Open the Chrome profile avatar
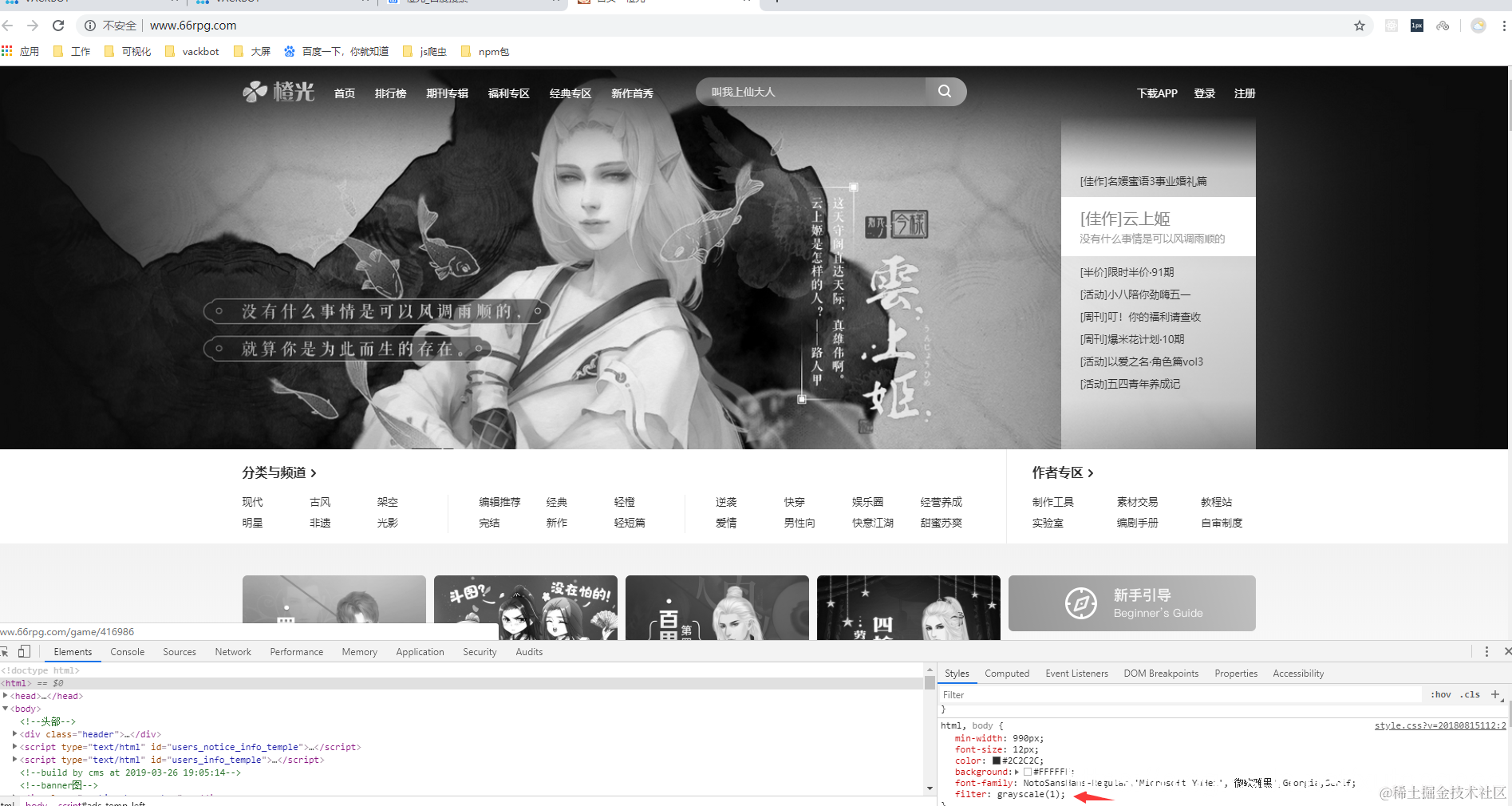Screen dimensions: 1512x806 [x=1478, y=26]
